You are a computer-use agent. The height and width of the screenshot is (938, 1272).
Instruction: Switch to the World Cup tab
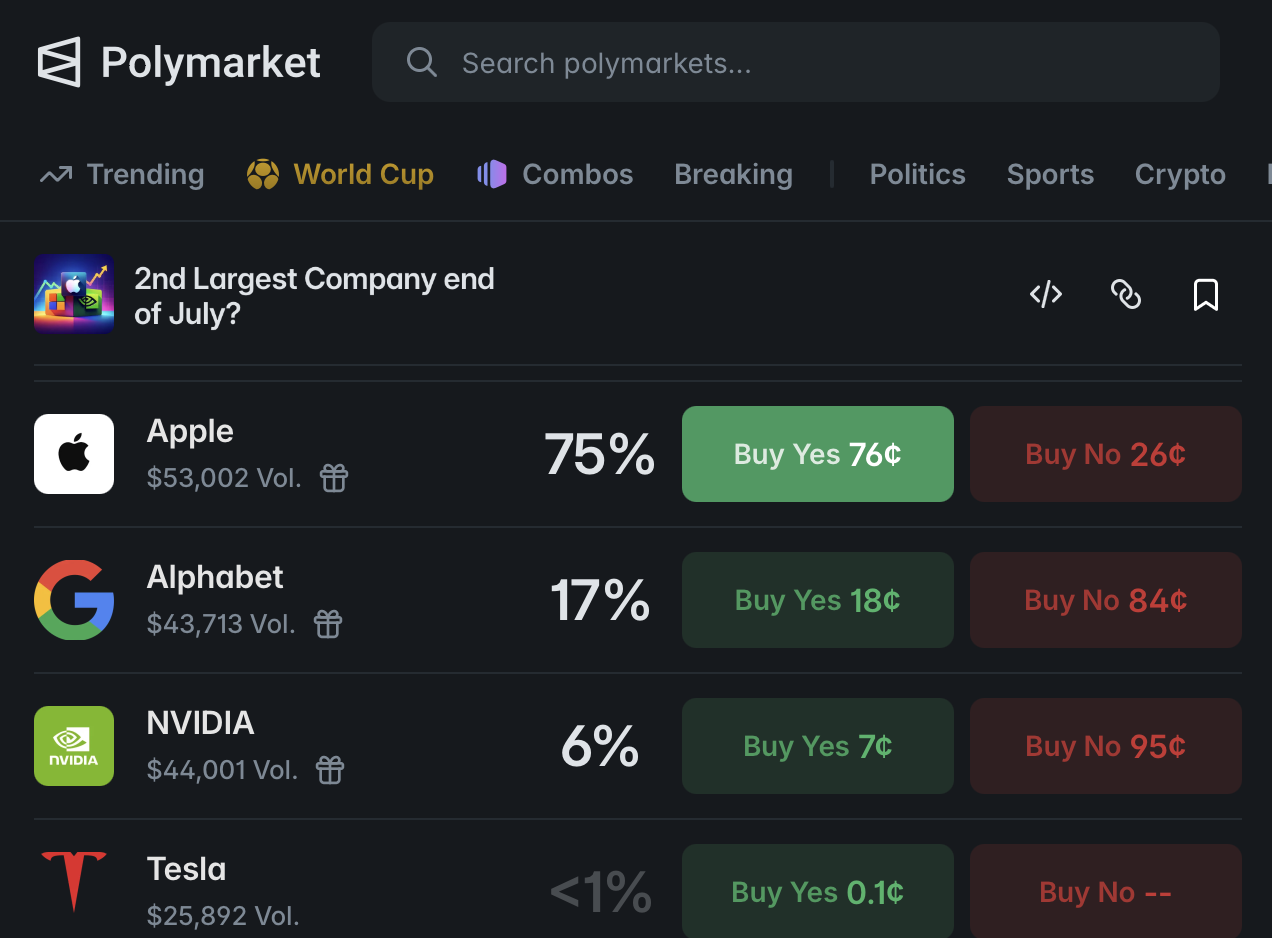click(340, 174)
